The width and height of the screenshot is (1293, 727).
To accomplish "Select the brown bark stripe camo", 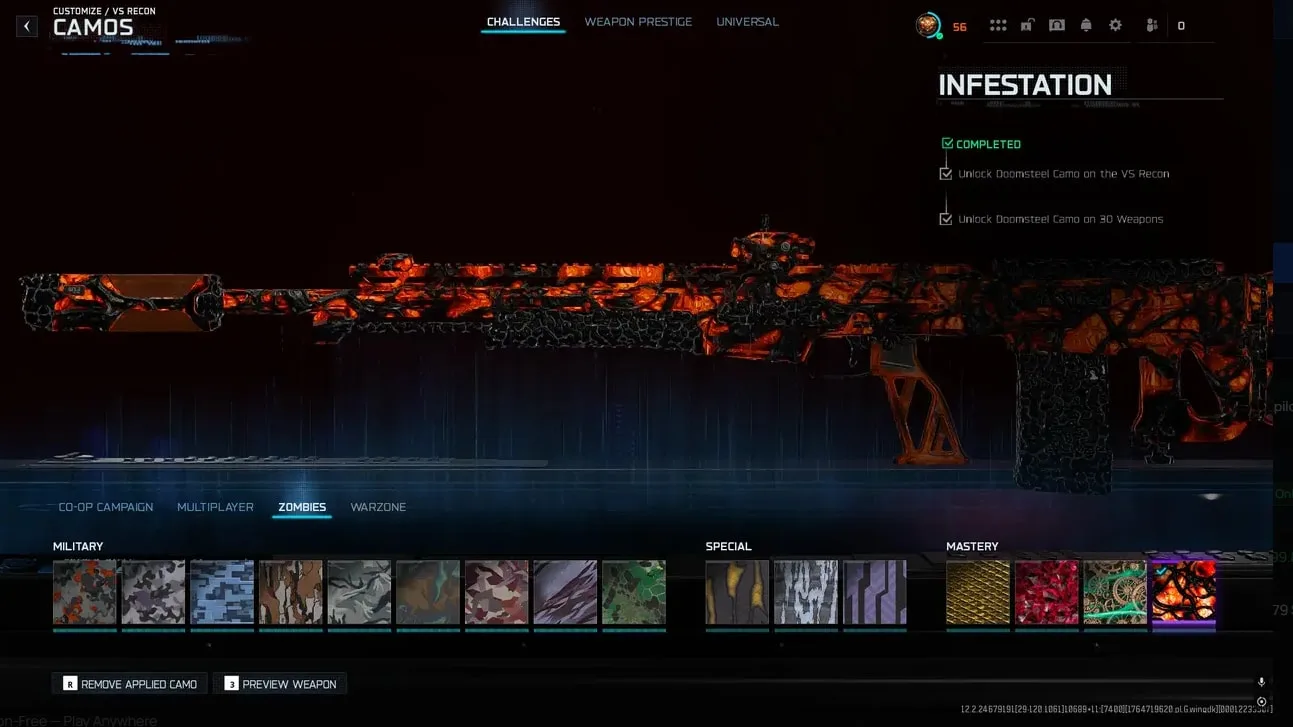I will 290,592.
